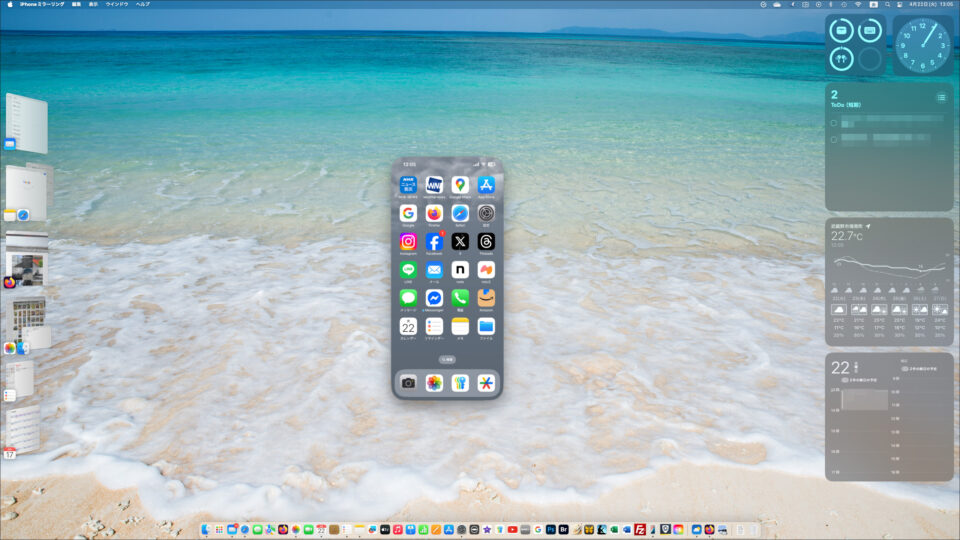Open the Files app on the iPhone
The height and width of the screenshot is (540, 960).
(x=486, y=326)
